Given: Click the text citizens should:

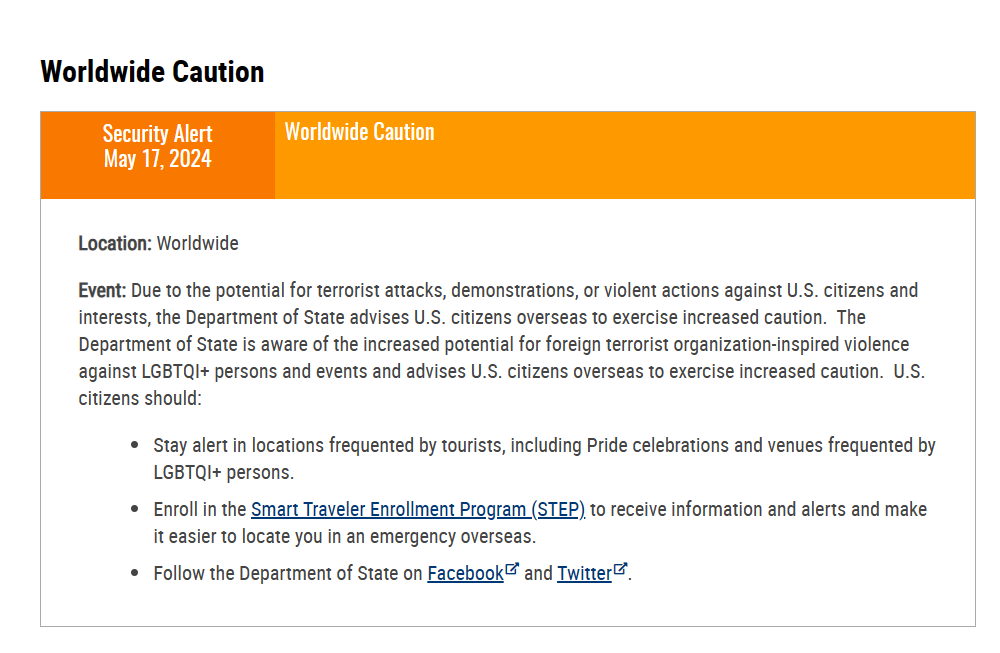Looking at the screenshot, I should (x=140, y=398).
